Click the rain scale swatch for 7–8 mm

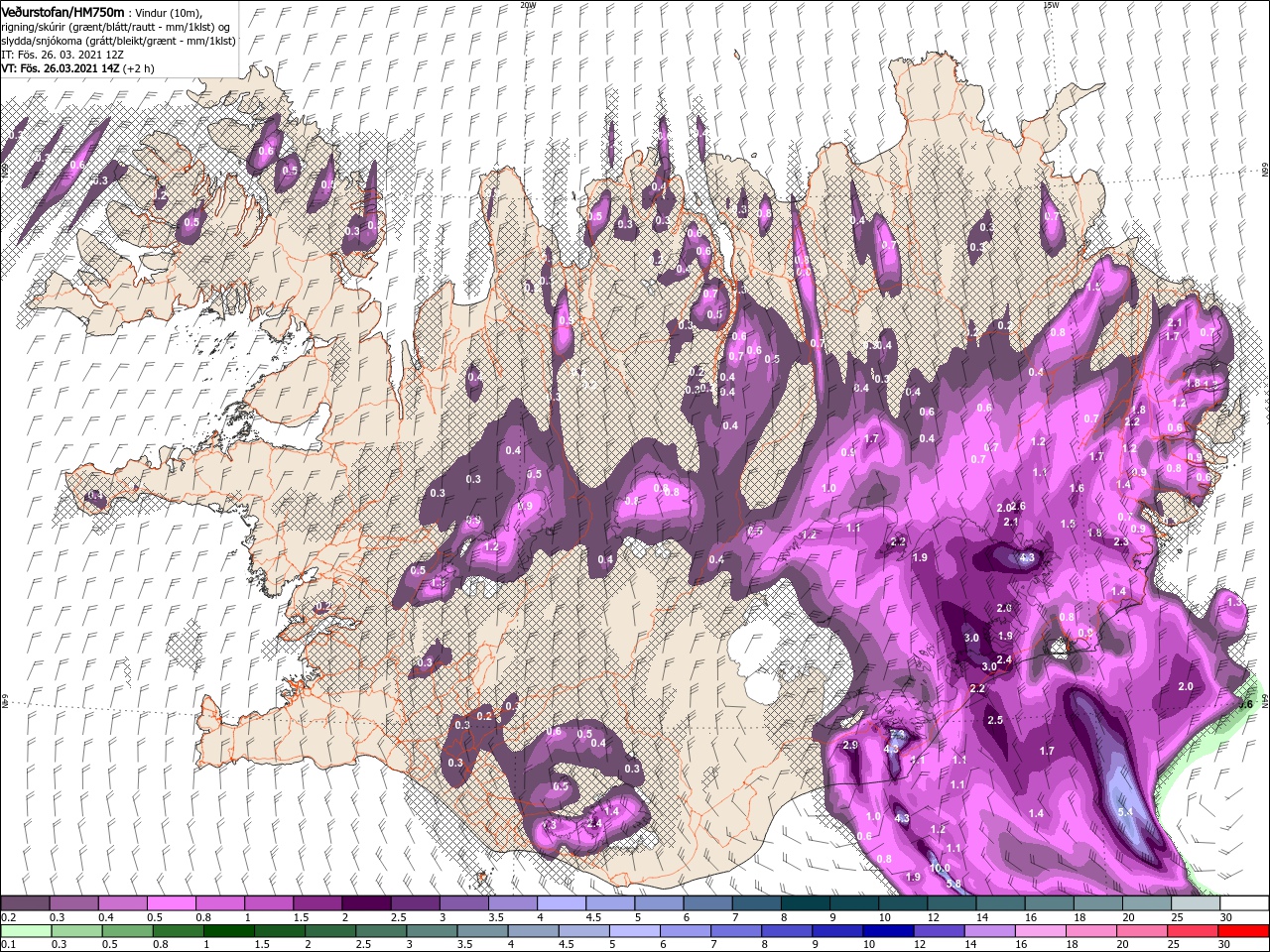pyautogui.click(x=735, y=931)
